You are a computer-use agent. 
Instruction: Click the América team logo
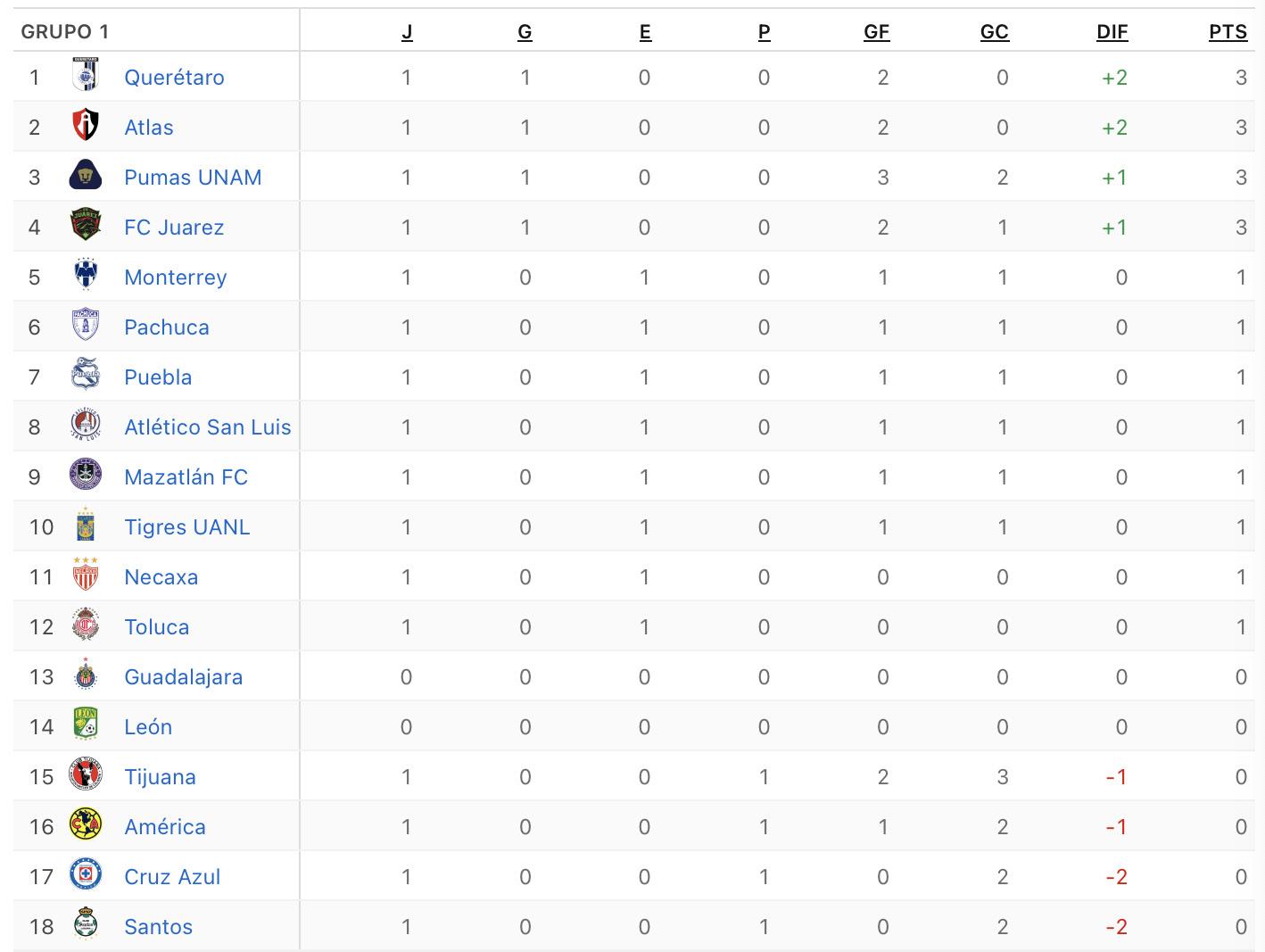click(x=86, y=826)
